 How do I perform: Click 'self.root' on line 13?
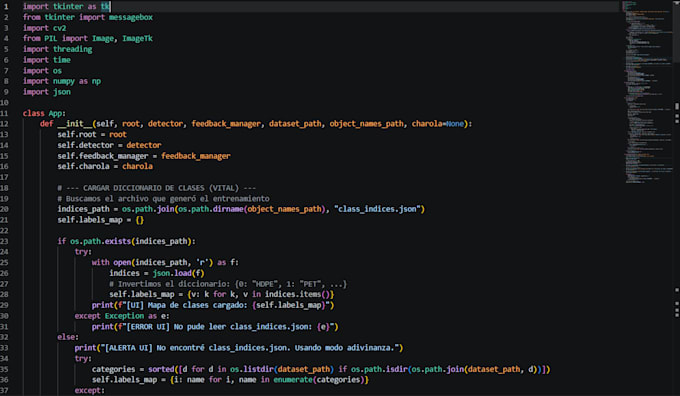point(77,134)
